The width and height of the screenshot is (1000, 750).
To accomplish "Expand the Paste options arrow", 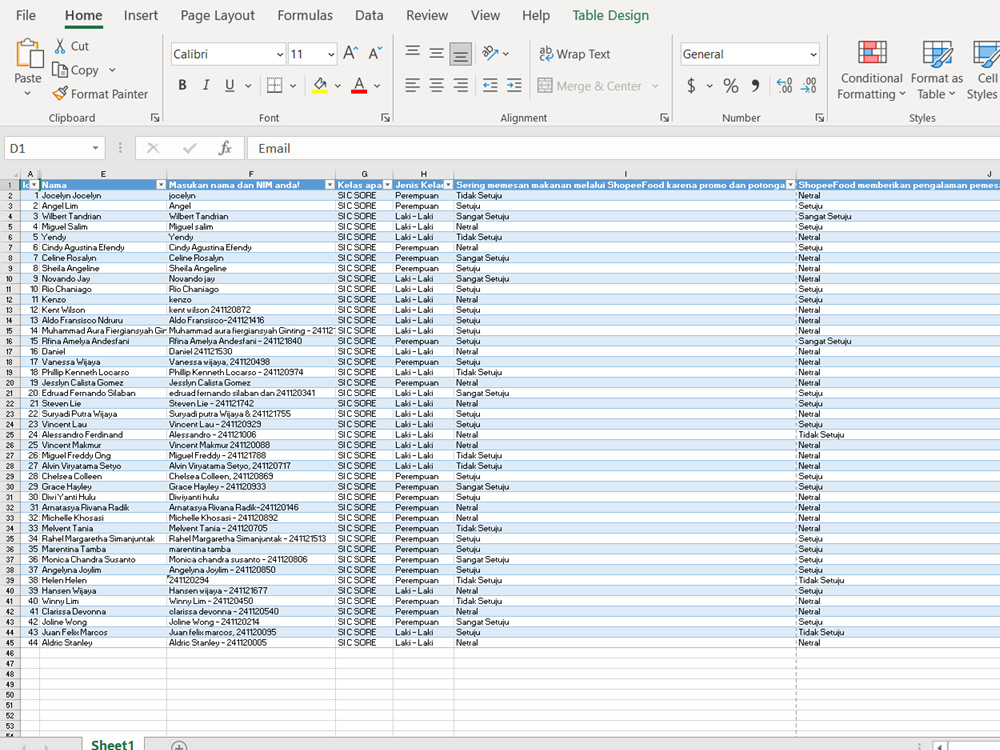I will click(28, 94).
